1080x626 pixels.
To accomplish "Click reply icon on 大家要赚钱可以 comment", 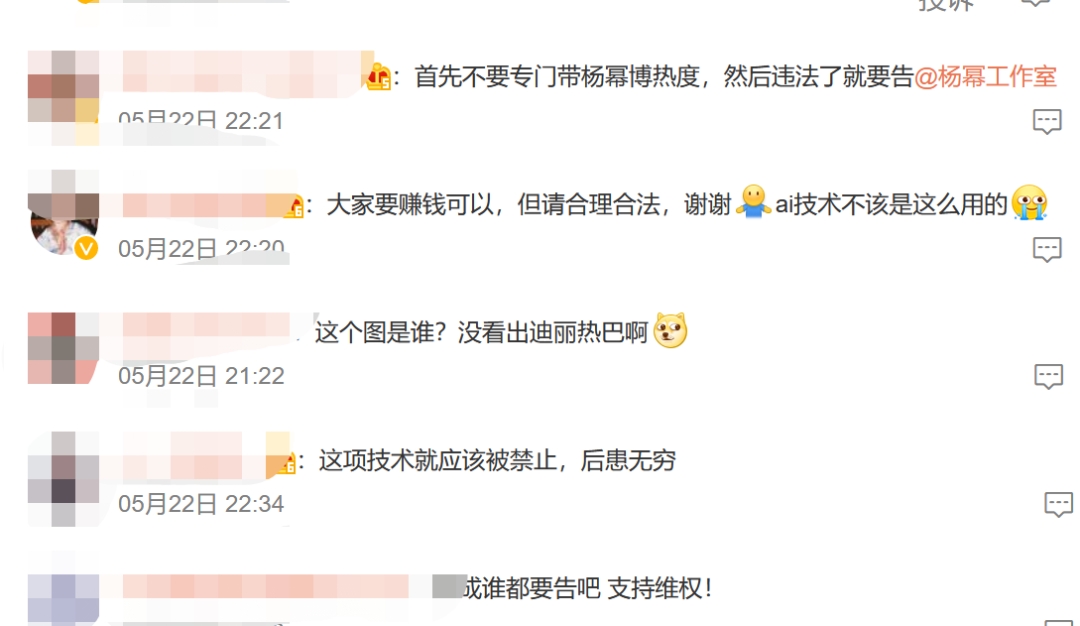I will click(1047, 249).
